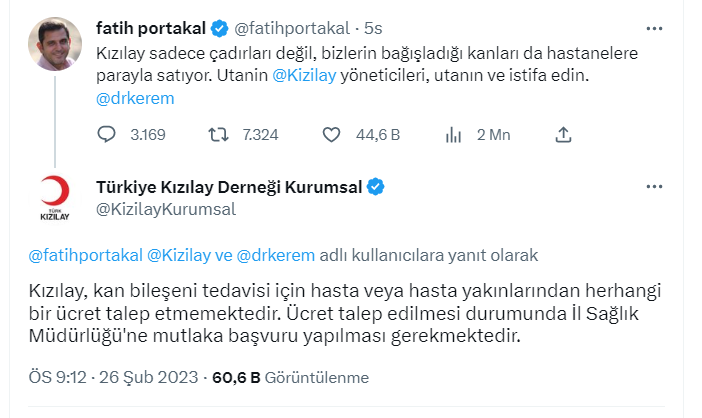Click the @Kizilay handle in the reply-to line
Image resolution: width=702 pixels, height=418 pixels.
(180, 255)
